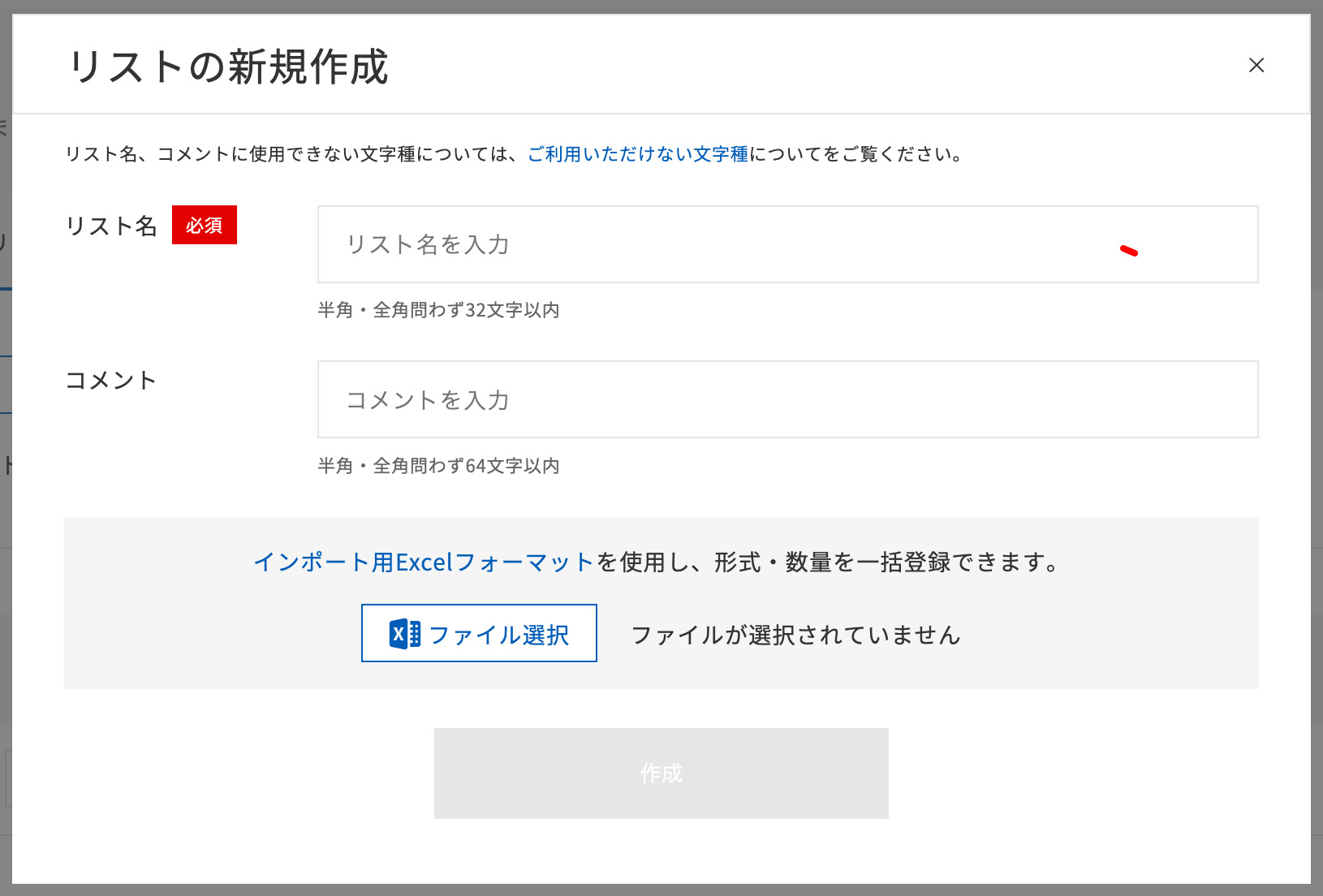The image size is (1323, 896).
Task: Select the コメント field label
Action: [111, 380]
